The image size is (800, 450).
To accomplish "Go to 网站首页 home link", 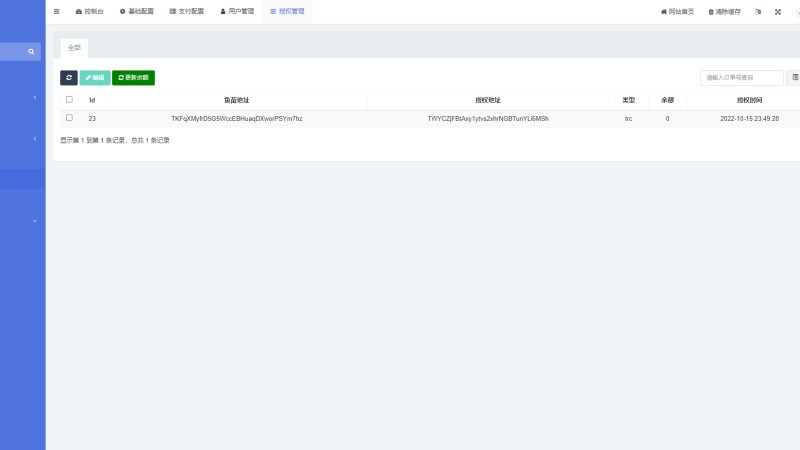I will pyautogui.click(x=678, y=12).
